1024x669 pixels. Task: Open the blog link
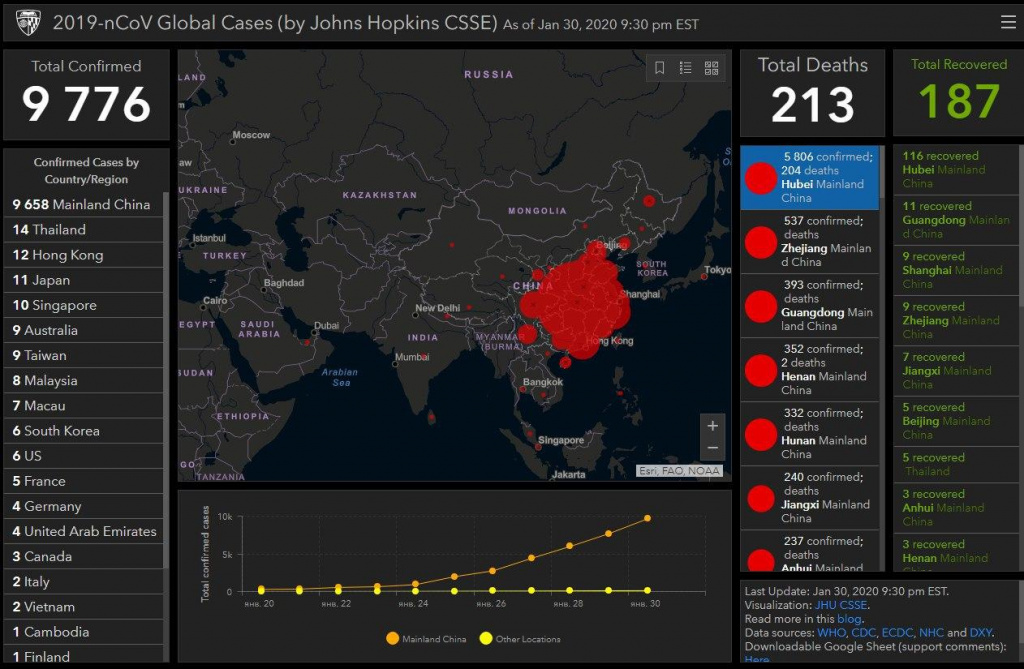click(848, 619)
